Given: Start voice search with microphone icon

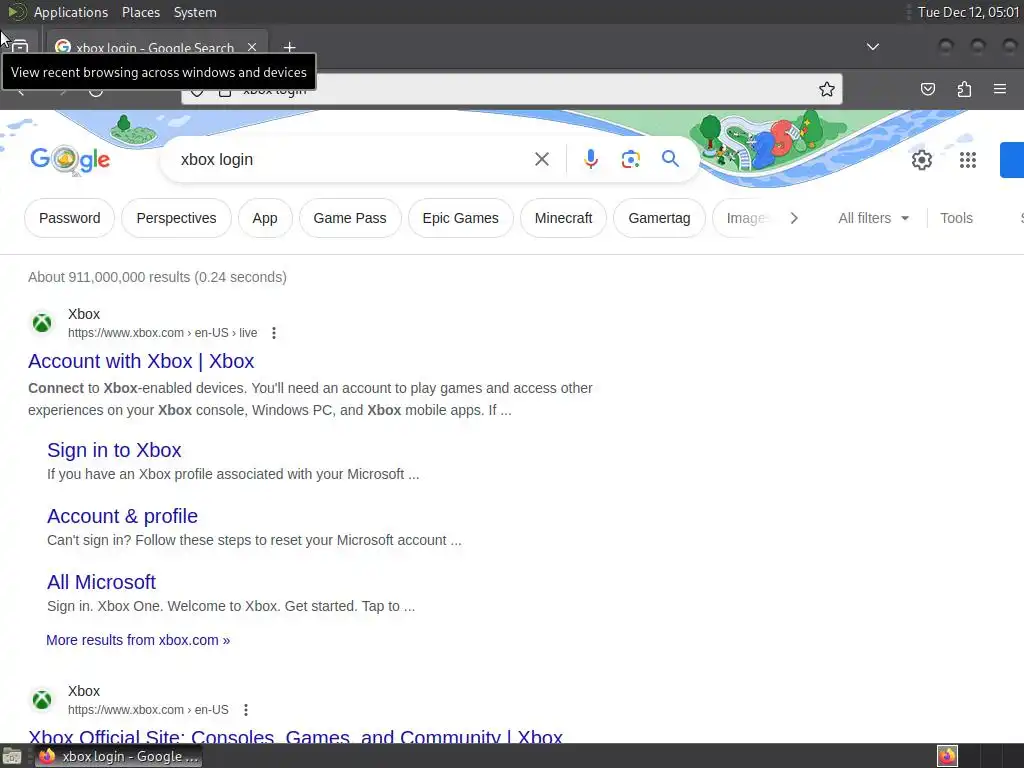Looking at the screenshot, I should pyautogui.click(x=590, y=159).
